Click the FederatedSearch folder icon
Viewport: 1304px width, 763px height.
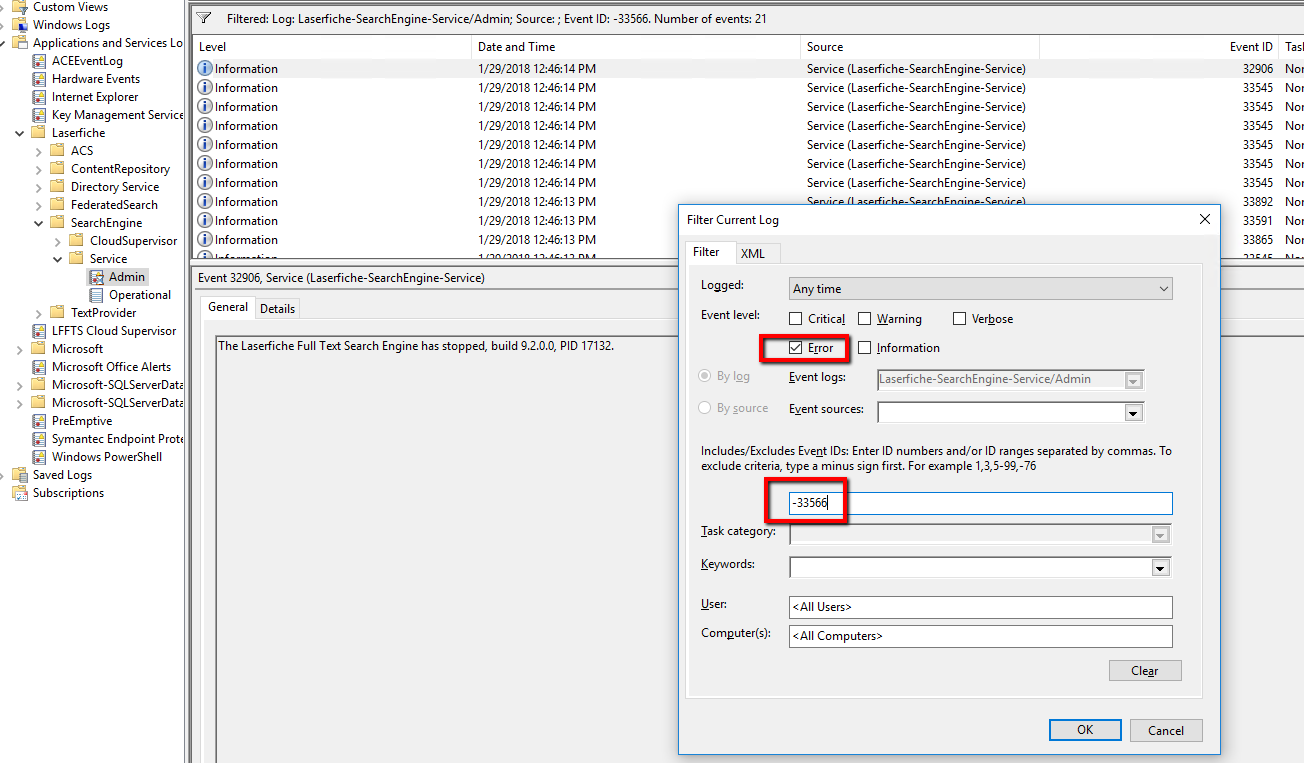pos(59,205)
